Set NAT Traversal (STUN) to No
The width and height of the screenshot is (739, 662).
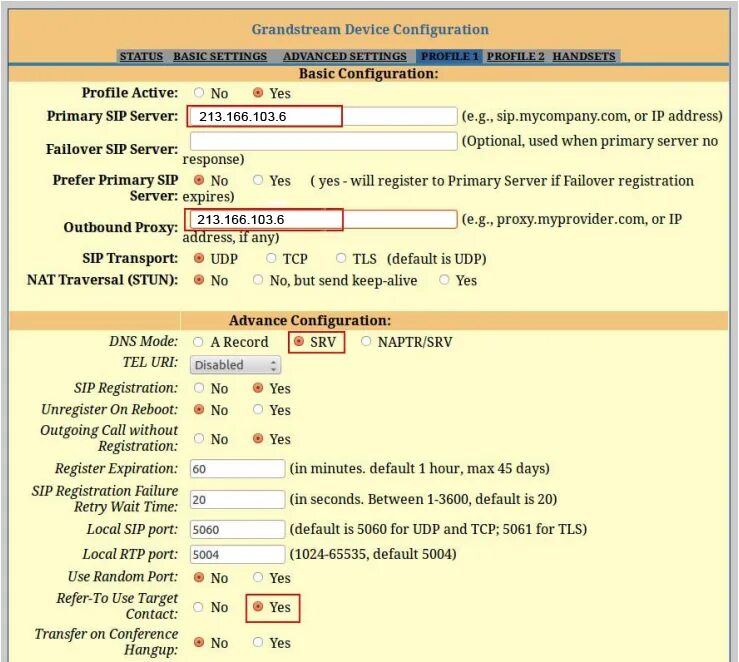(199, 280)
